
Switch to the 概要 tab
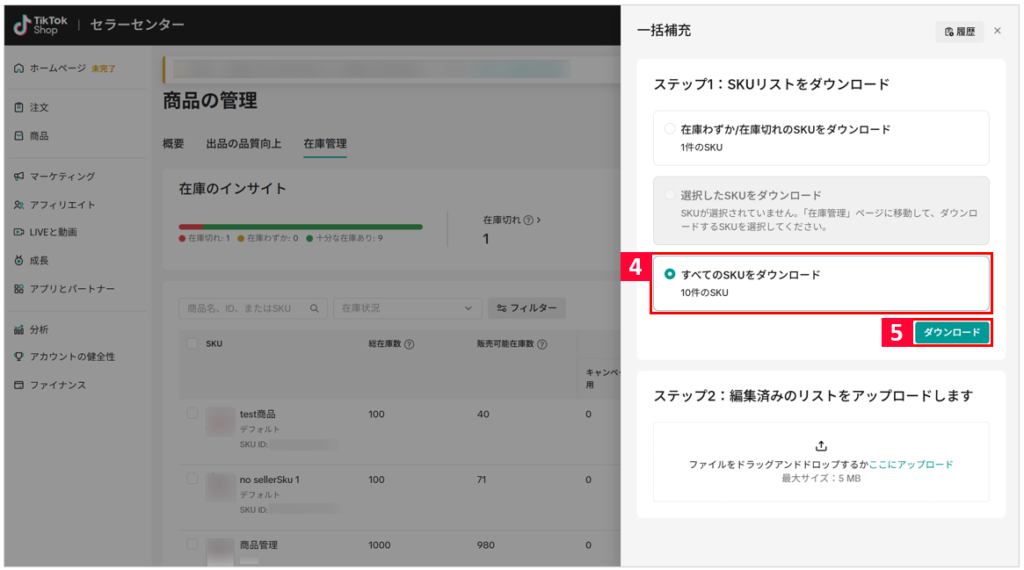[x=173, y=144]
